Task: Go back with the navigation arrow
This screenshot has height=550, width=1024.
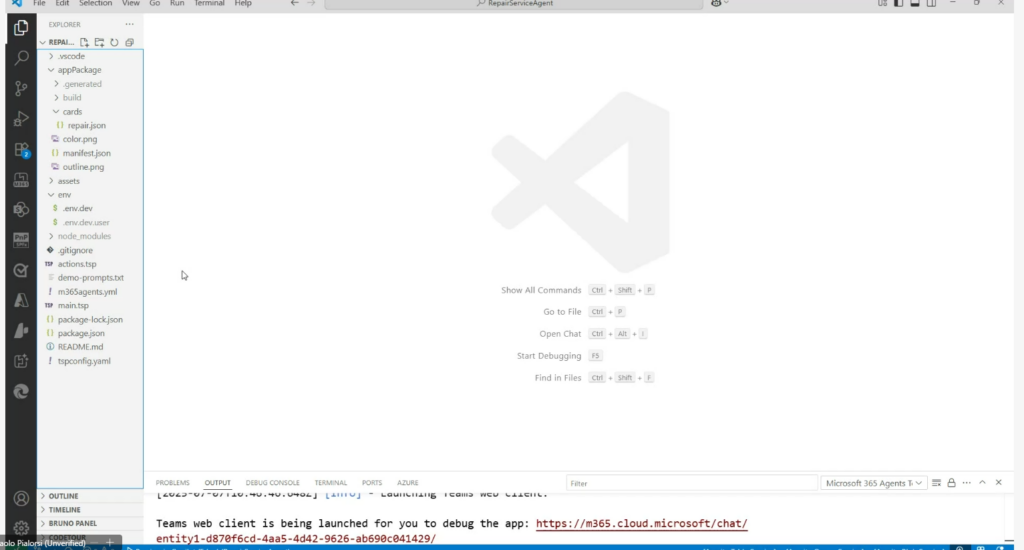Action: click(x=295, y=3)
